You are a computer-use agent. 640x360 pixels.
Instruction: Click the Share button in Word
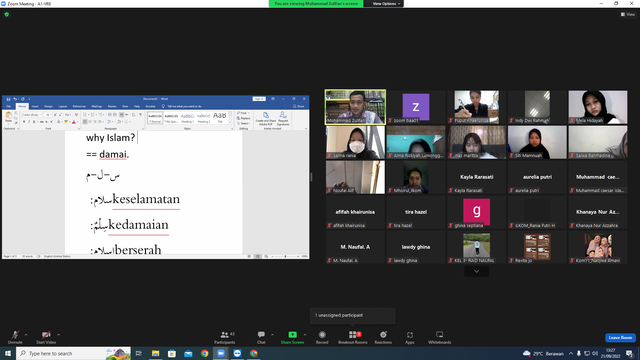(299, 106)
